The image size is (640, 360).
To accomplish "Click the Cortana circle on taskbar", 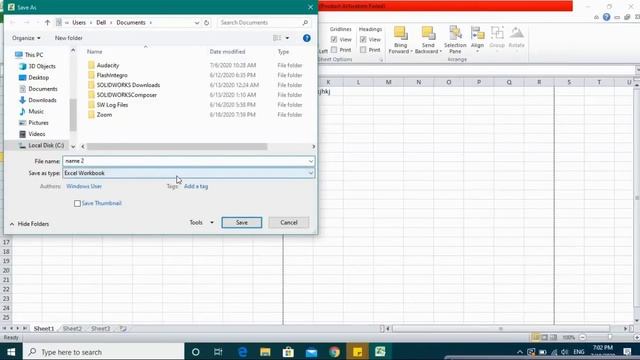I will click(x=196, y=352).
